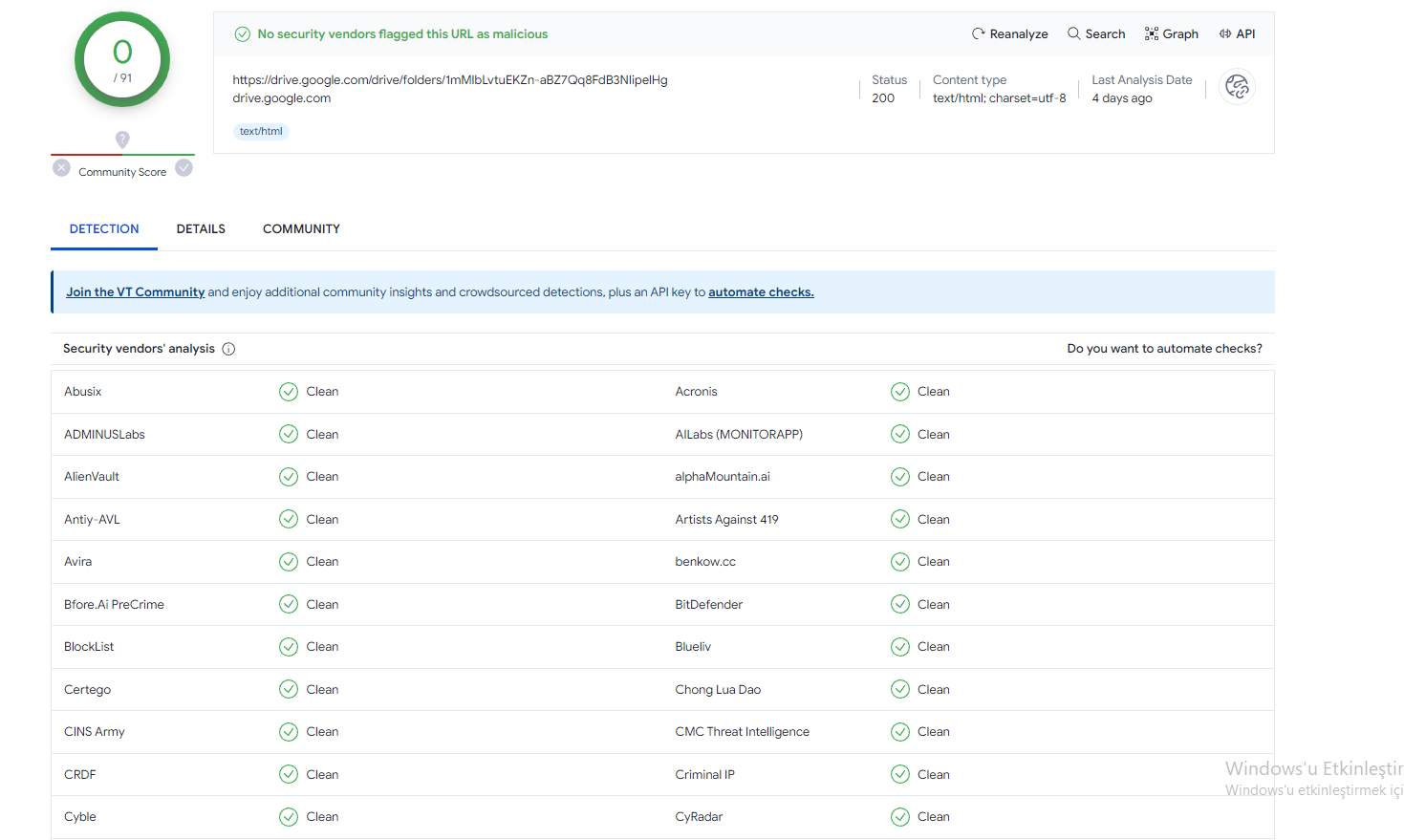Click the scanned Google Drive URL text

coord(450,80)
